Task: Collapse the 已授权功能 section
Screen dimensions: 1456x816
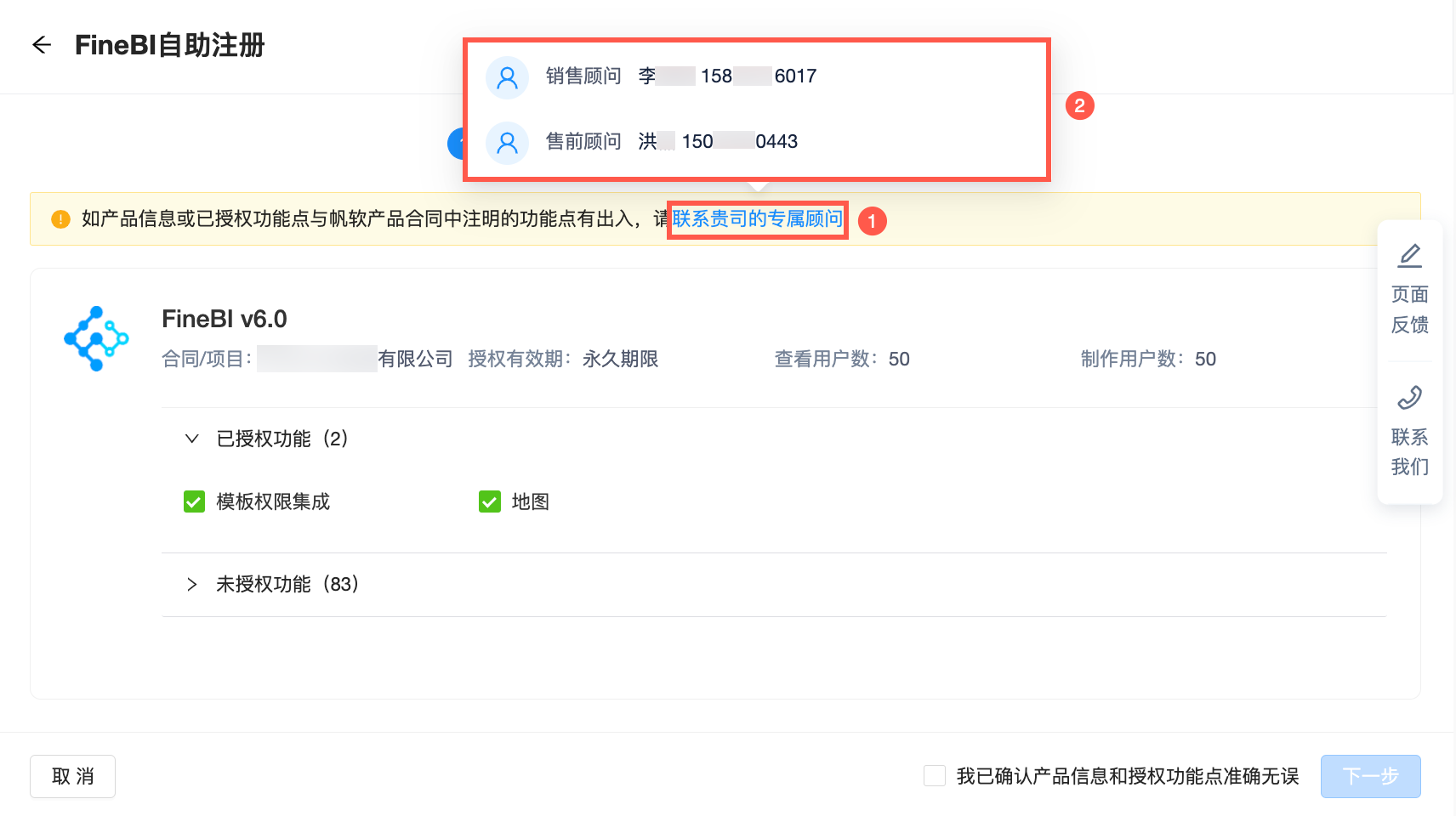Action: click(192, 439)
